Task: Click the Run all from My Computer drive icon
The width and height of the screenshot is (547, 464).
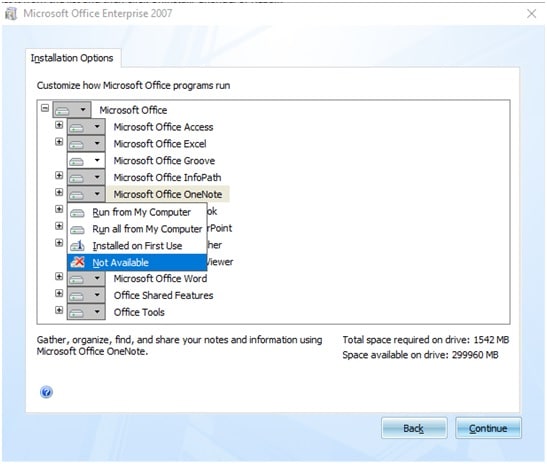Action: coord(77,230)
